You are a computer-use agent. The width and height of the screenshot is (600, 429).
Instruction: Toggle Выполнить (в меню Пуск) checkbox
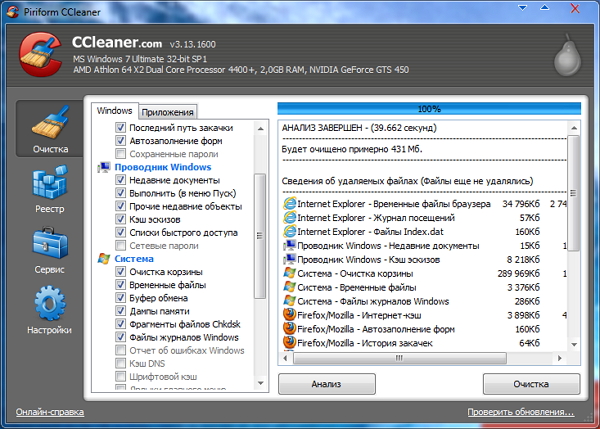121,193
